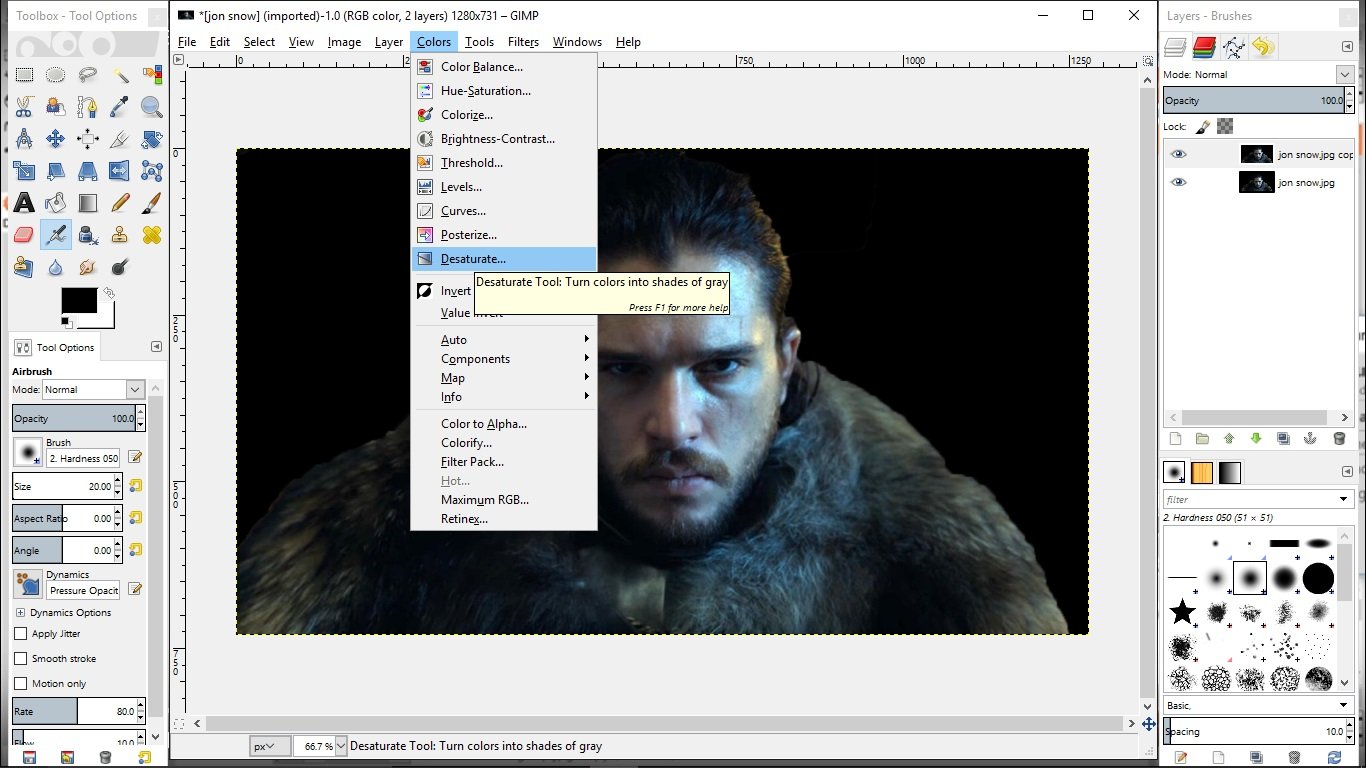This screenshot has height=768, width=1366.
Task: Select the Eraser tool
Action: pos(24,235)
